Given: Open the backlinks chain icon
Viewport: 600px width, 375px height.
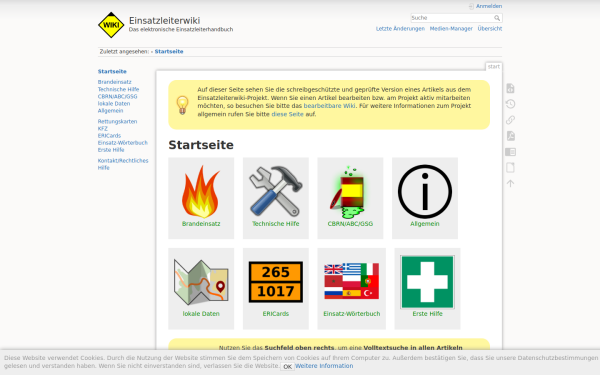Looking at the screenshot, I should click(x=510, y=120).
